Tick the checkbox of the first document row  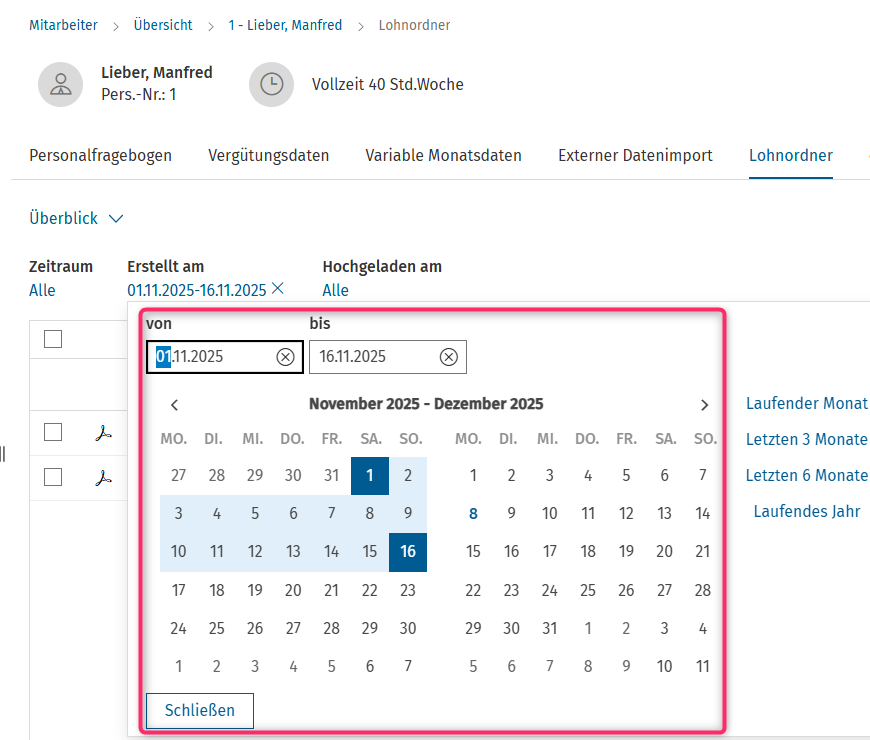pos(53,432)
